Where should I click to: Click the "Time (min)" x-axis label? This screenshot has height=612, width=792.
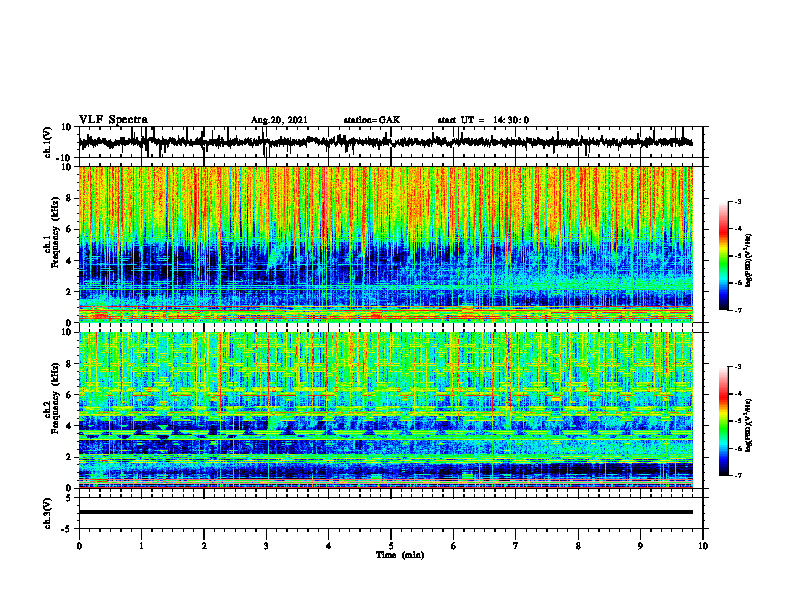point(400,555)
